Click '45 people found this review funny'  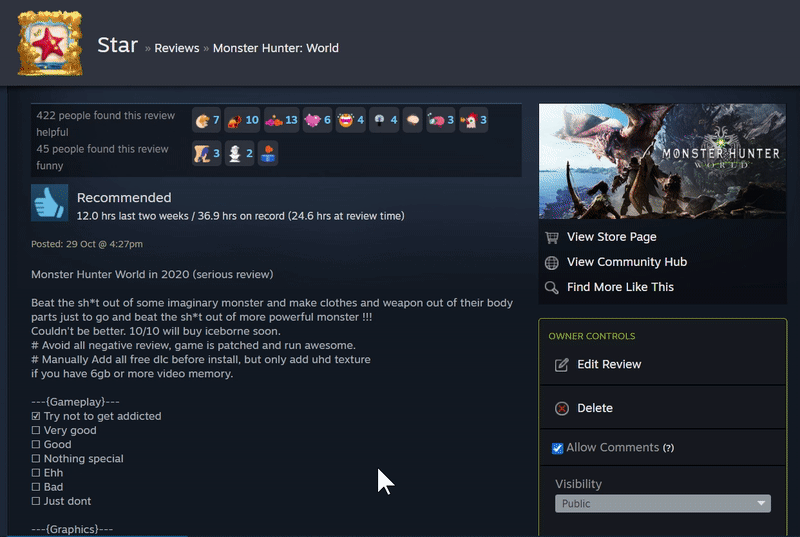point(102,157)
